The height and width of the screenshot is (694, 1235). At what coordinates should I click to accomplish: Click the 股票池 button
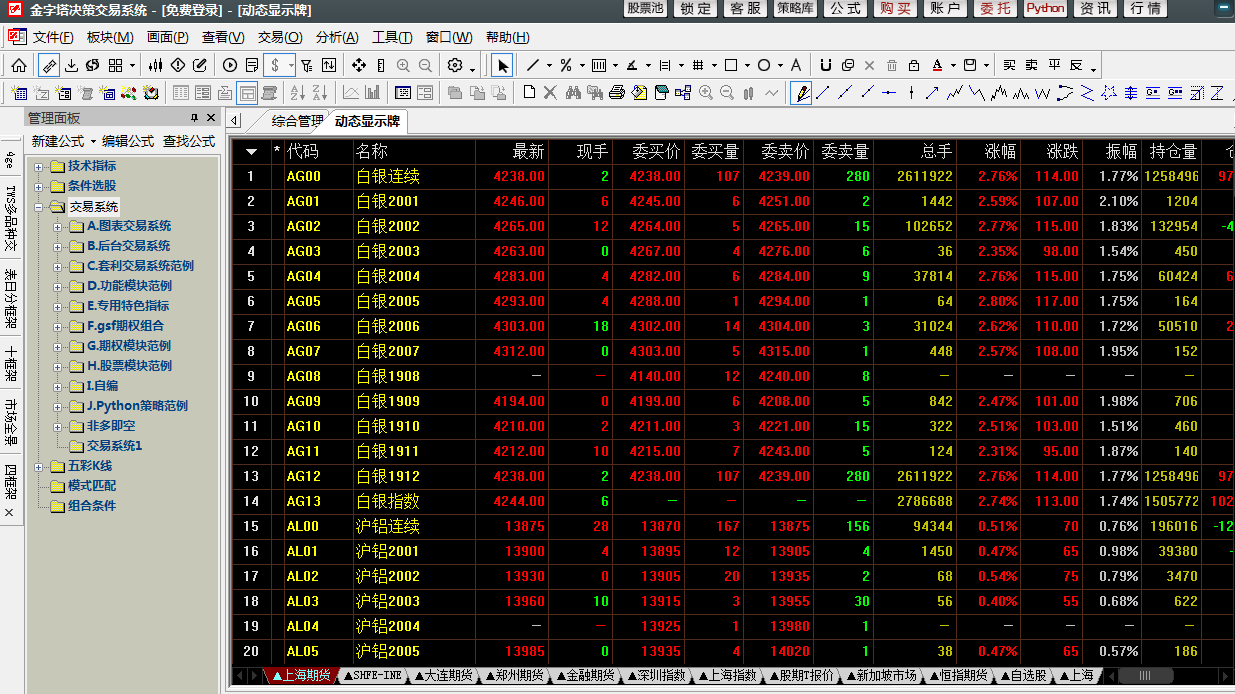[645, 9]
